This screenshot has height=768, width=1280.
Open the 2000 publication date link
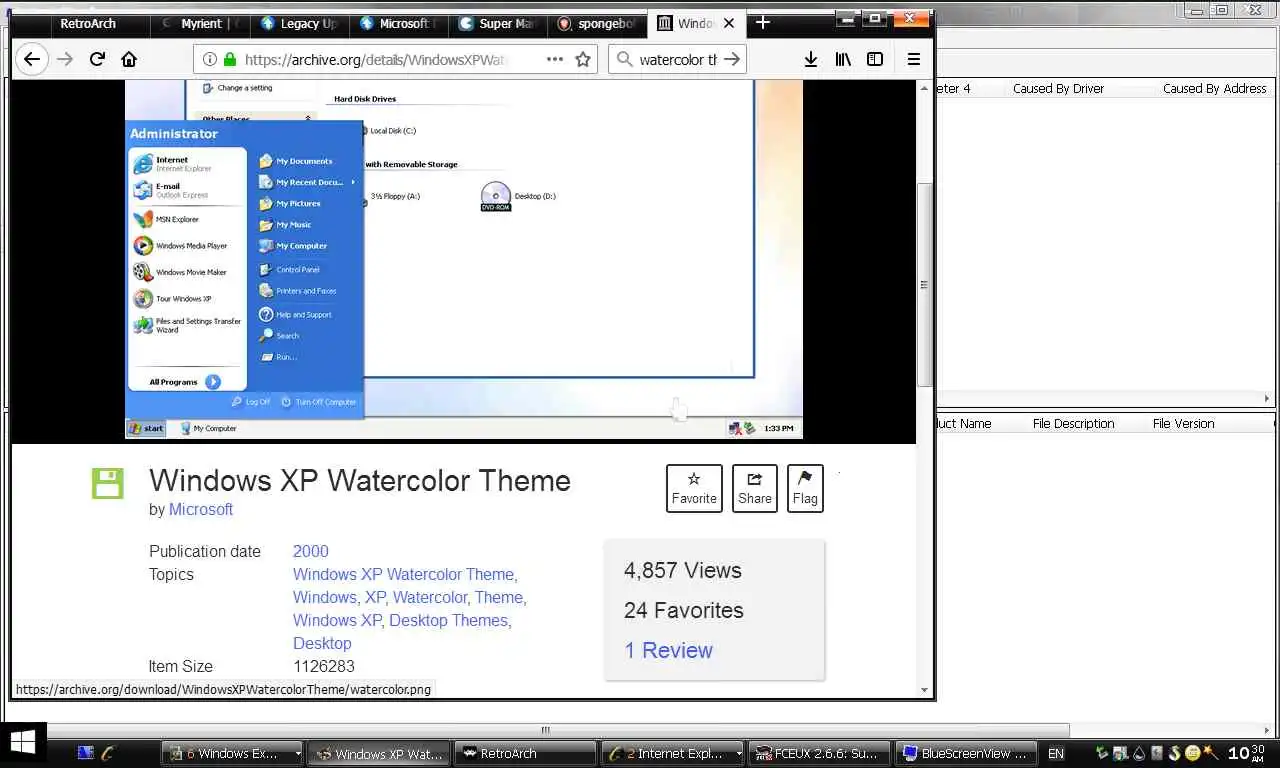coord(311,551)
